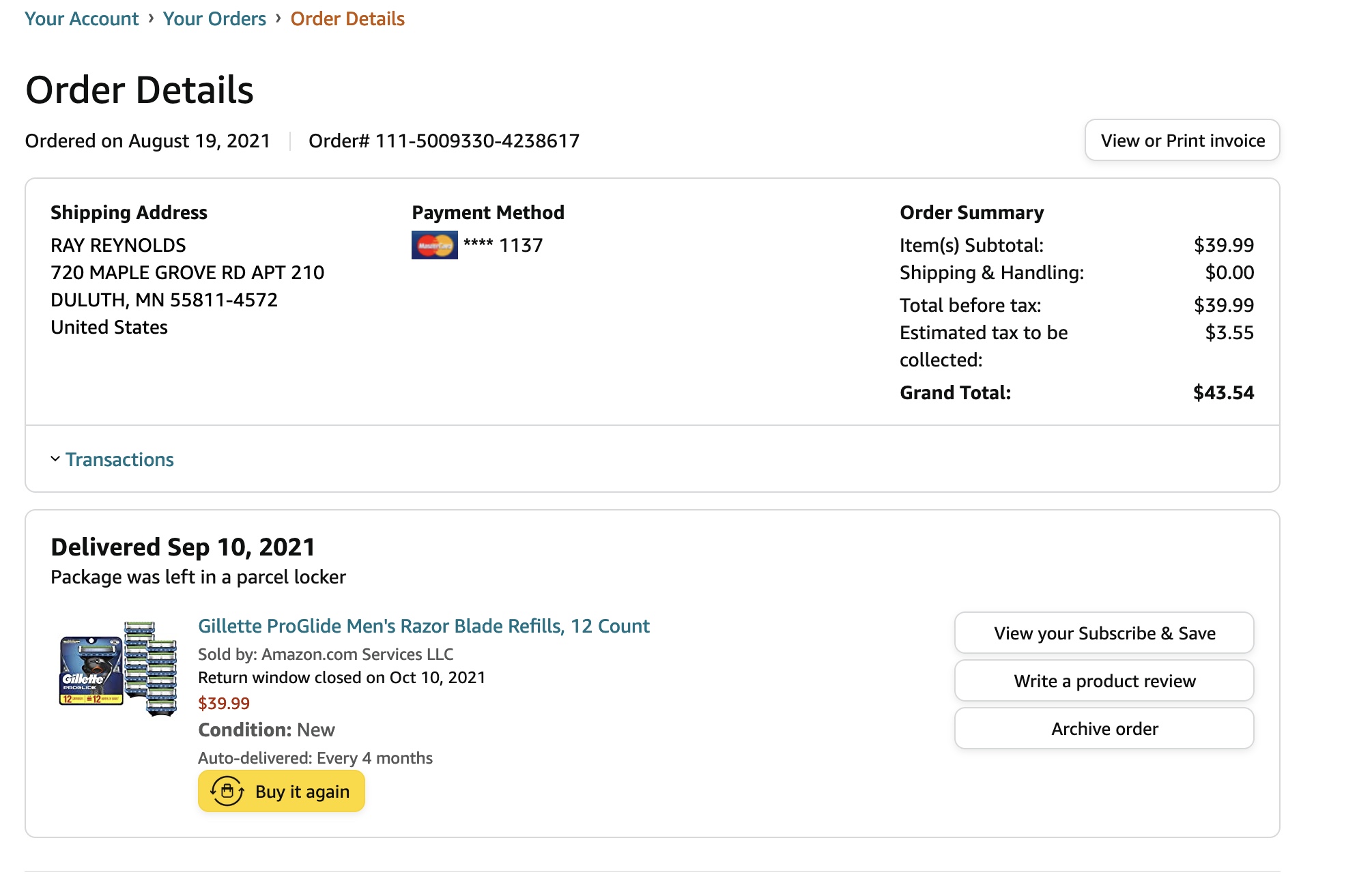The image size is (1372, 879).
Task: Choose Write a product review
Action: (1104, 681)
